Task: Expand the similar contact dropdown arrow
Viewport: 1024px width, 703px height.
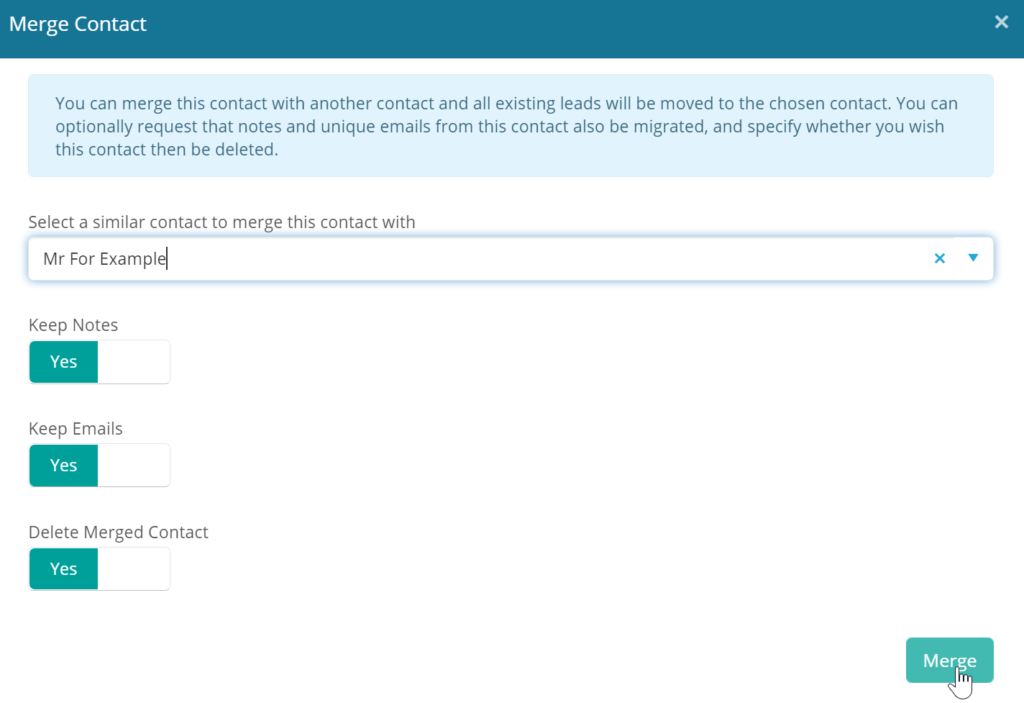Action: click(x=973, y=258)
